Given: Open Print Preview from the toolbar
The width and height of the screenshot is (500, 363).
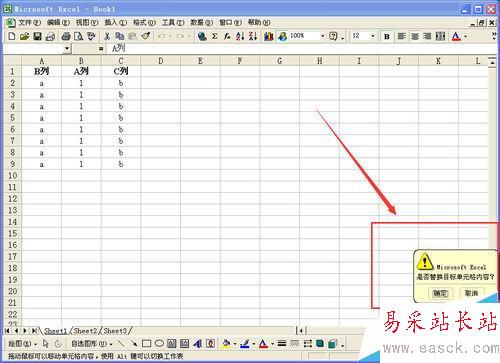Looking at the screenshot, I should pyautogui.click(x=79, y=36).
